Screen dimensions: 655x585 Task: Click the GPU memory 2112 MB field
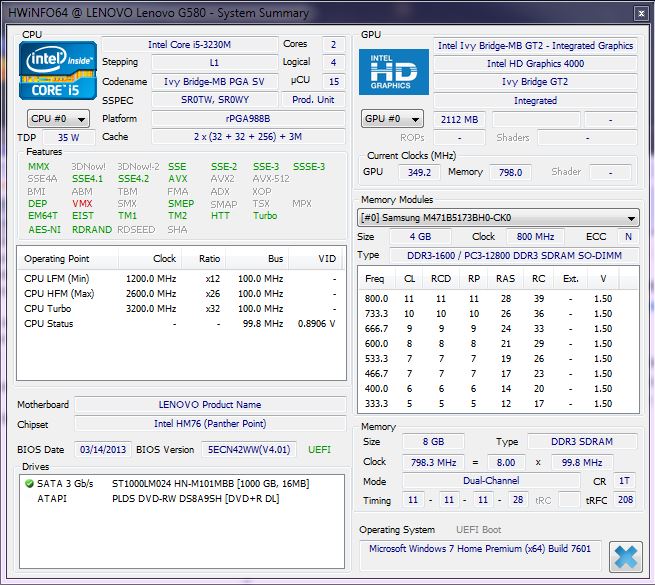tap(460, 120)
